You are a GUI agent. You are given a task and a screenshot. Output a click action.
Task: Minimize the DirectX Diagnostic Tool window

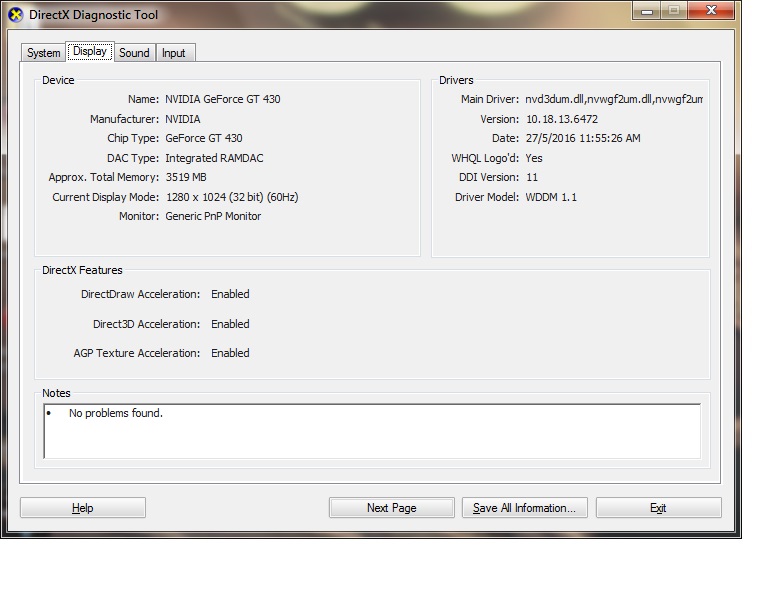click(648, 11)
